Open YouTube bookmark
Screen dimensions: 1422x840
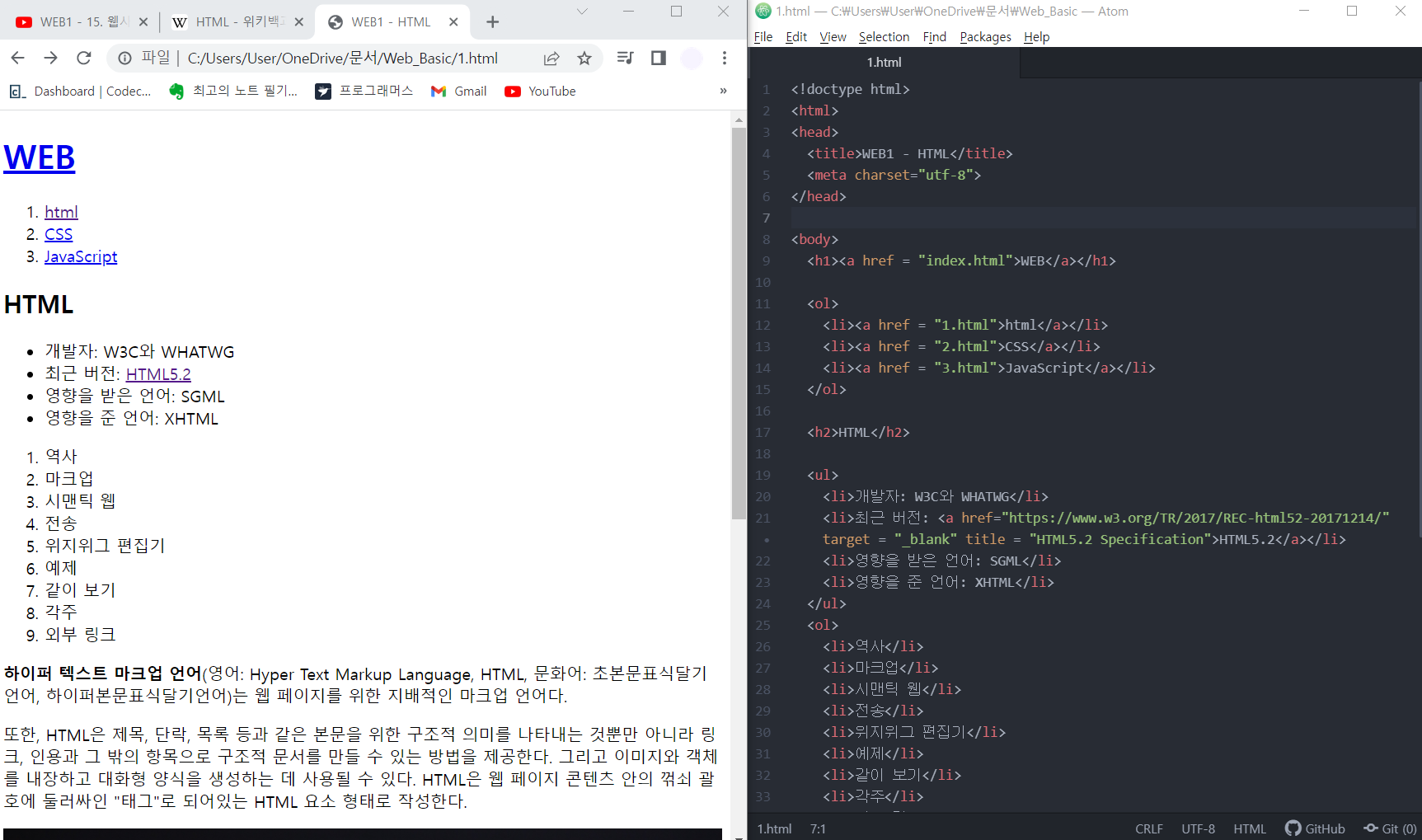point(541,92)
